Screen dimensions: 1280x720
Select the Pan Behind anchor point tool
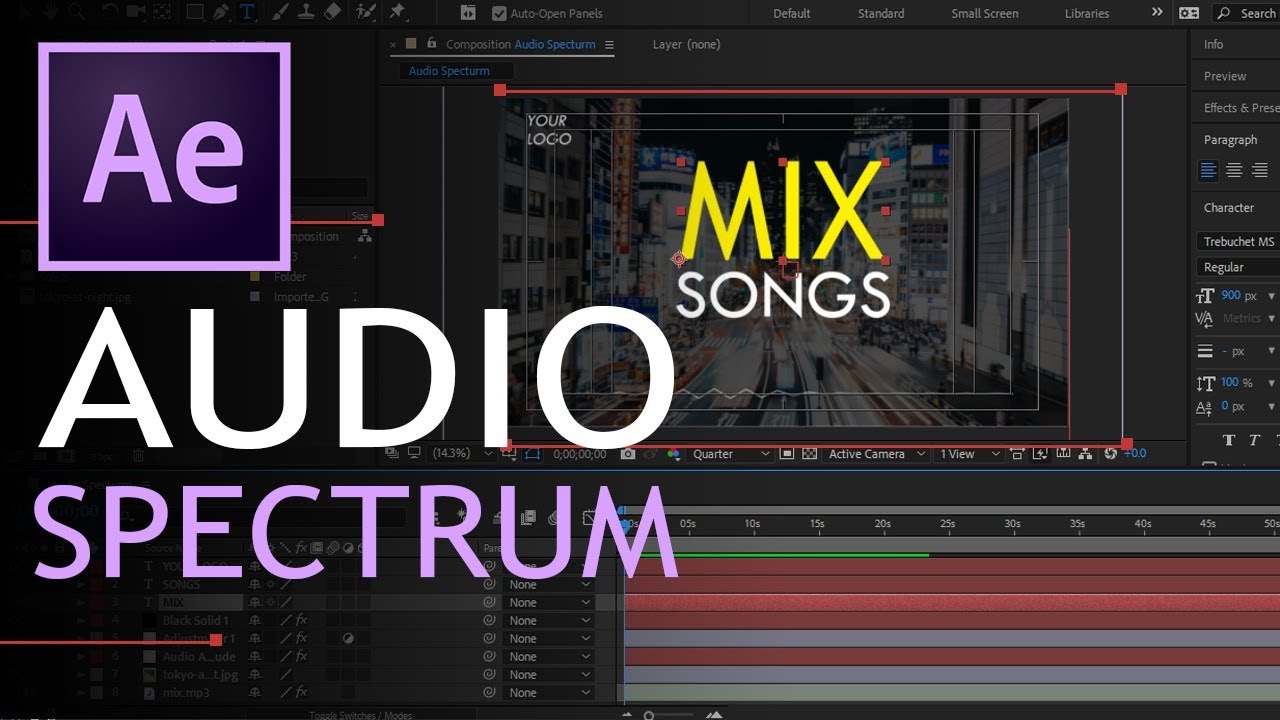coord(161,13)
